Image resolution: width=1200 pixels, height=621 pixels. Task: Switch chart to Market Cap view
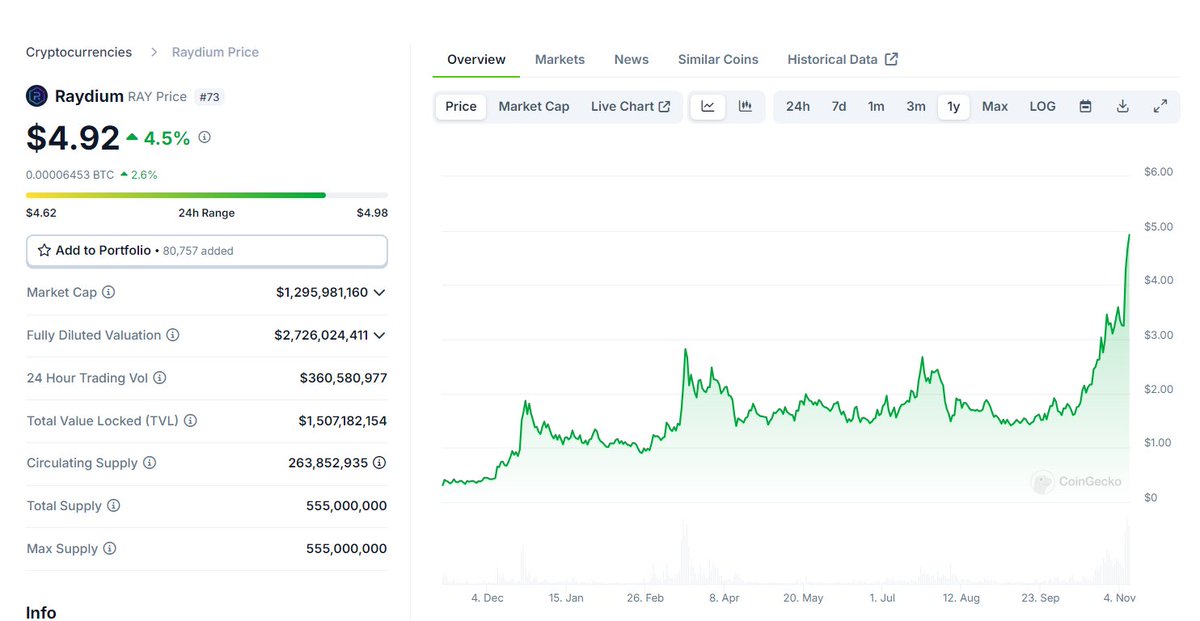[533, 106]
